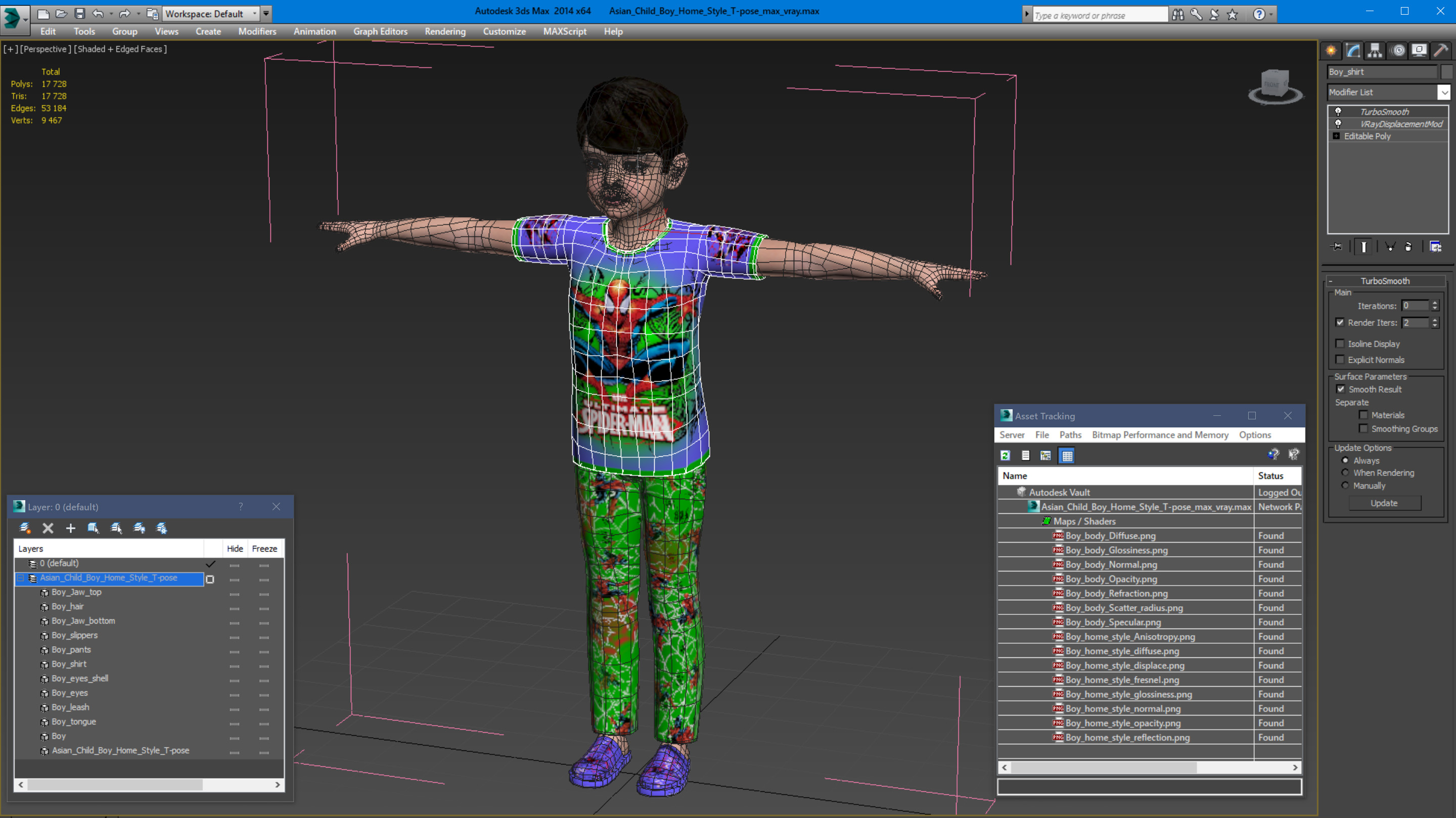Open the Graph Editors menu
Image resolution: width=1456 pixels, height=818 pixels.
pyautogui.click(x=380, y=32)
